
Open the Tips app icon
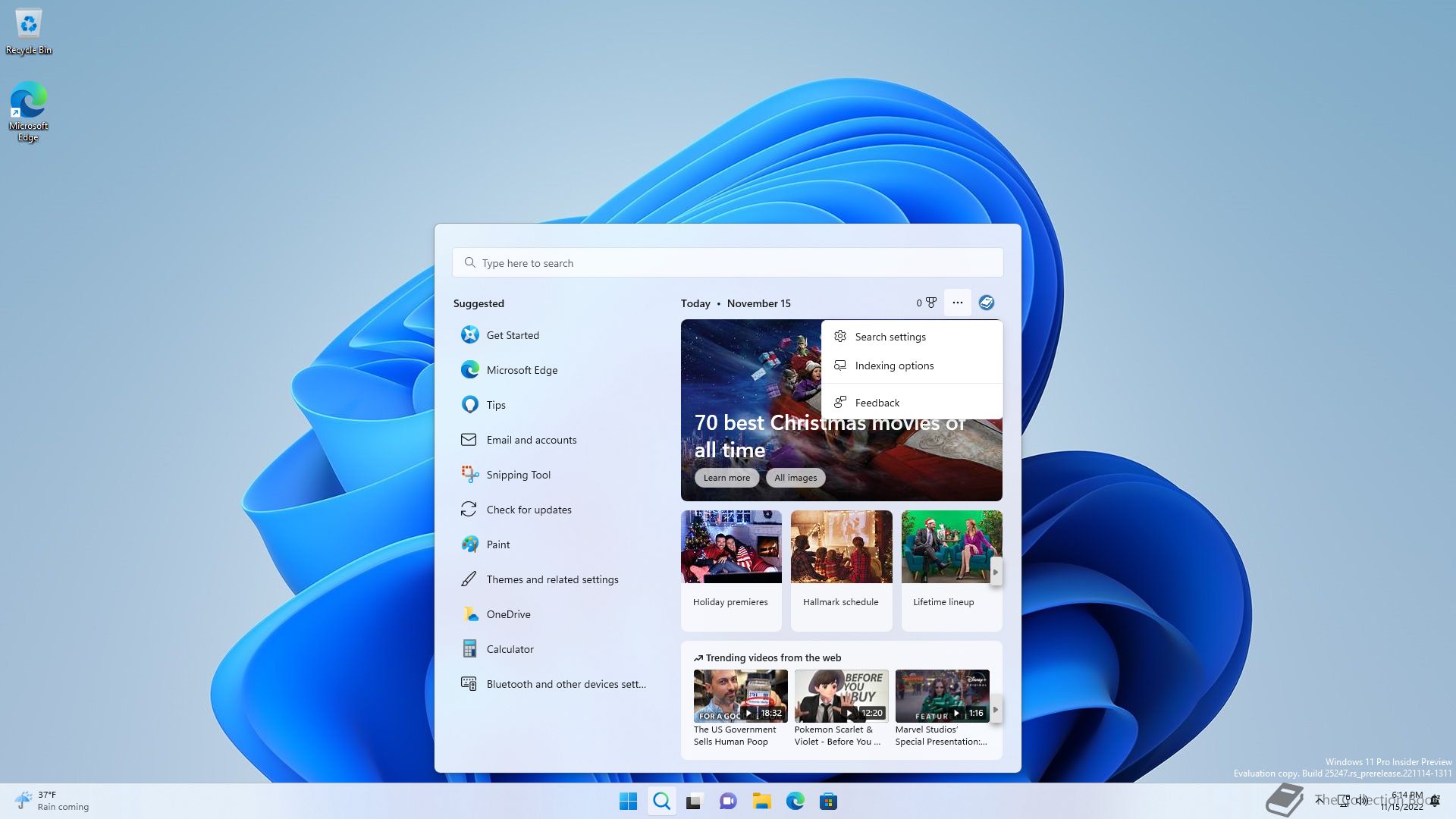pos(469,404)
